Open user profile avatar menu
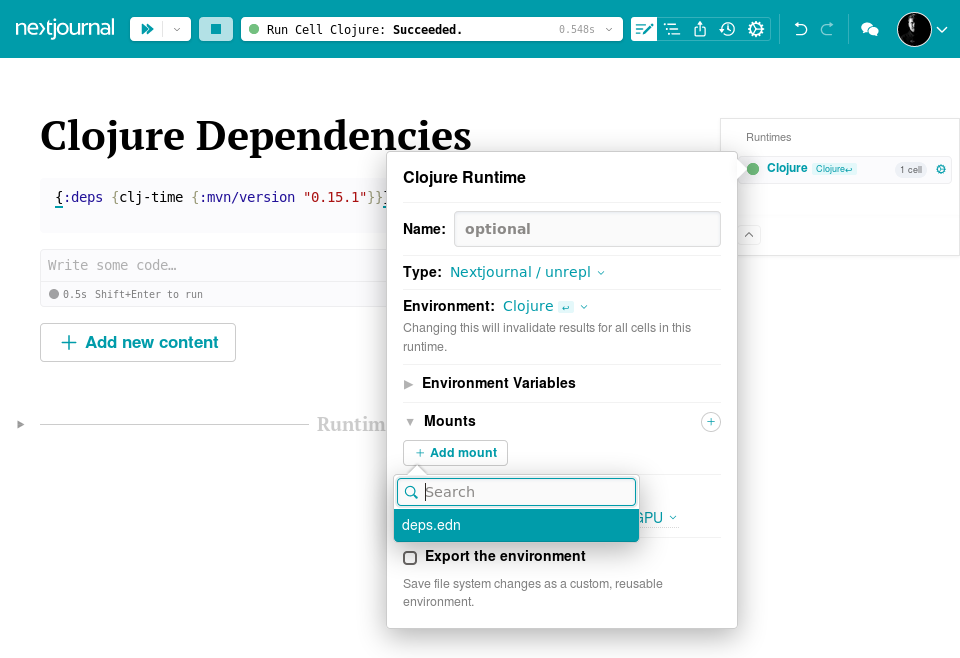 (914, 29)
